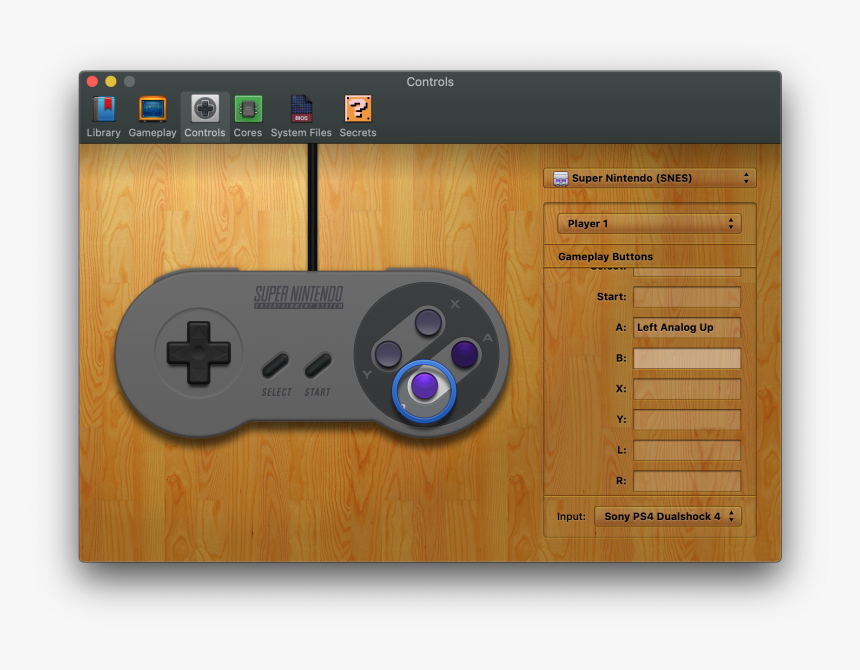Open the Super Nintendo (SNES) system dropdown
The height and width of the screenshot is (670, 860).
pos(650,178)
